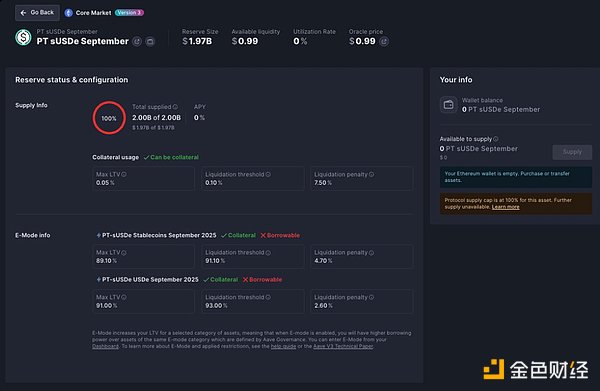Image resolution: width=600 pixels, height=391 pixels.
Task: Open the token external link icon
Action: 137,41
